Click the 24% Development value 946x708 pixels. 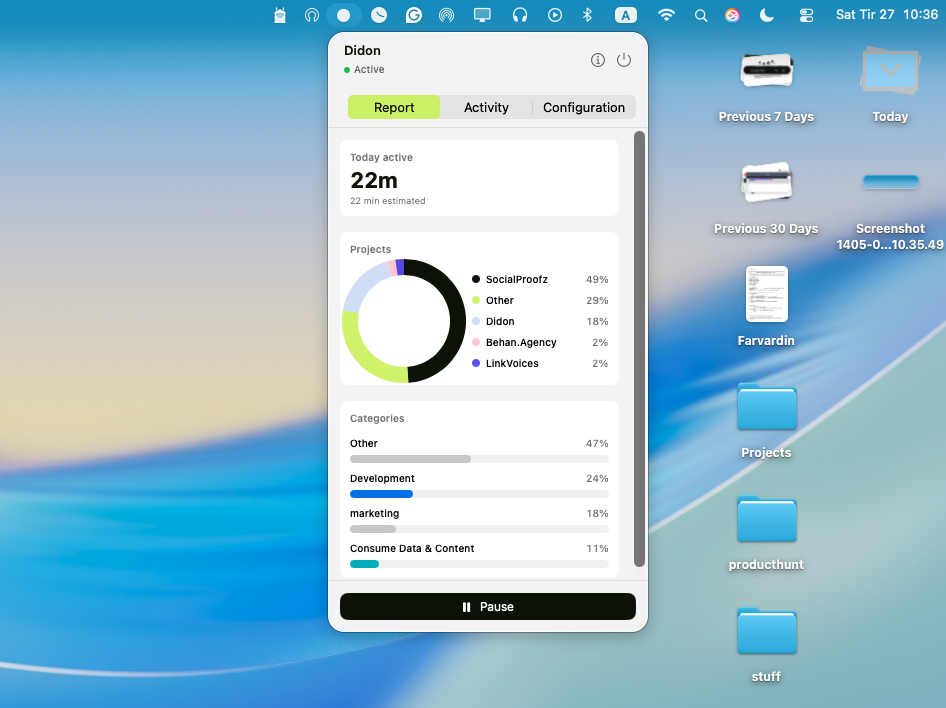coord(597,478)
